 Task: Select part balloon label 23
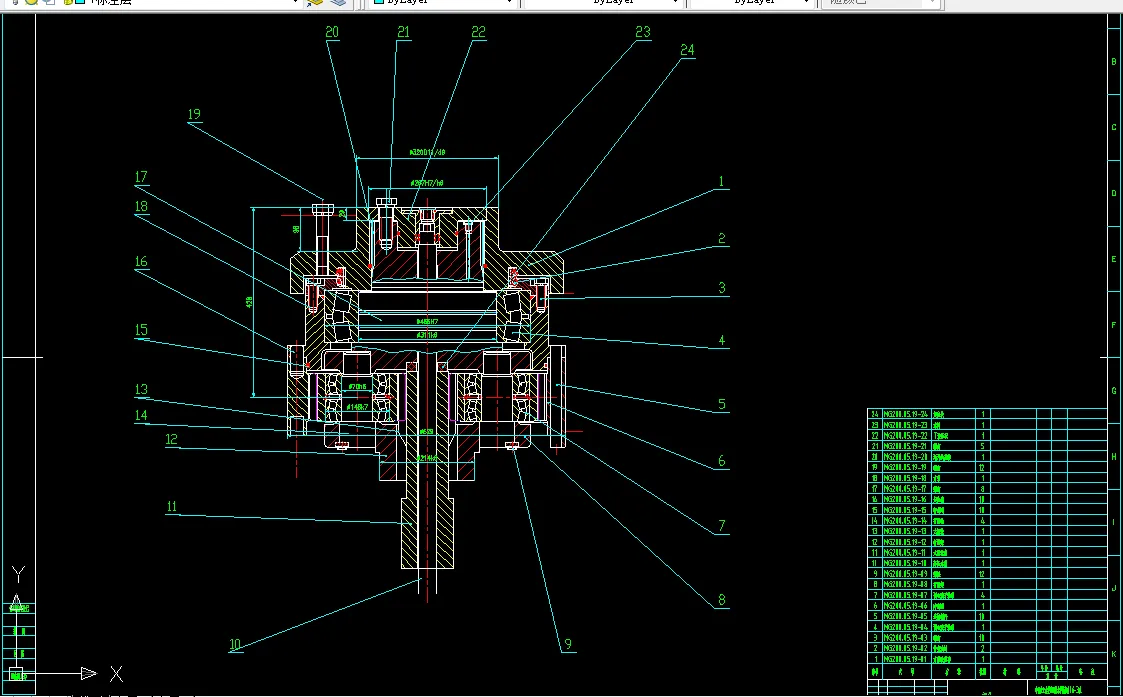pos(643,32)
